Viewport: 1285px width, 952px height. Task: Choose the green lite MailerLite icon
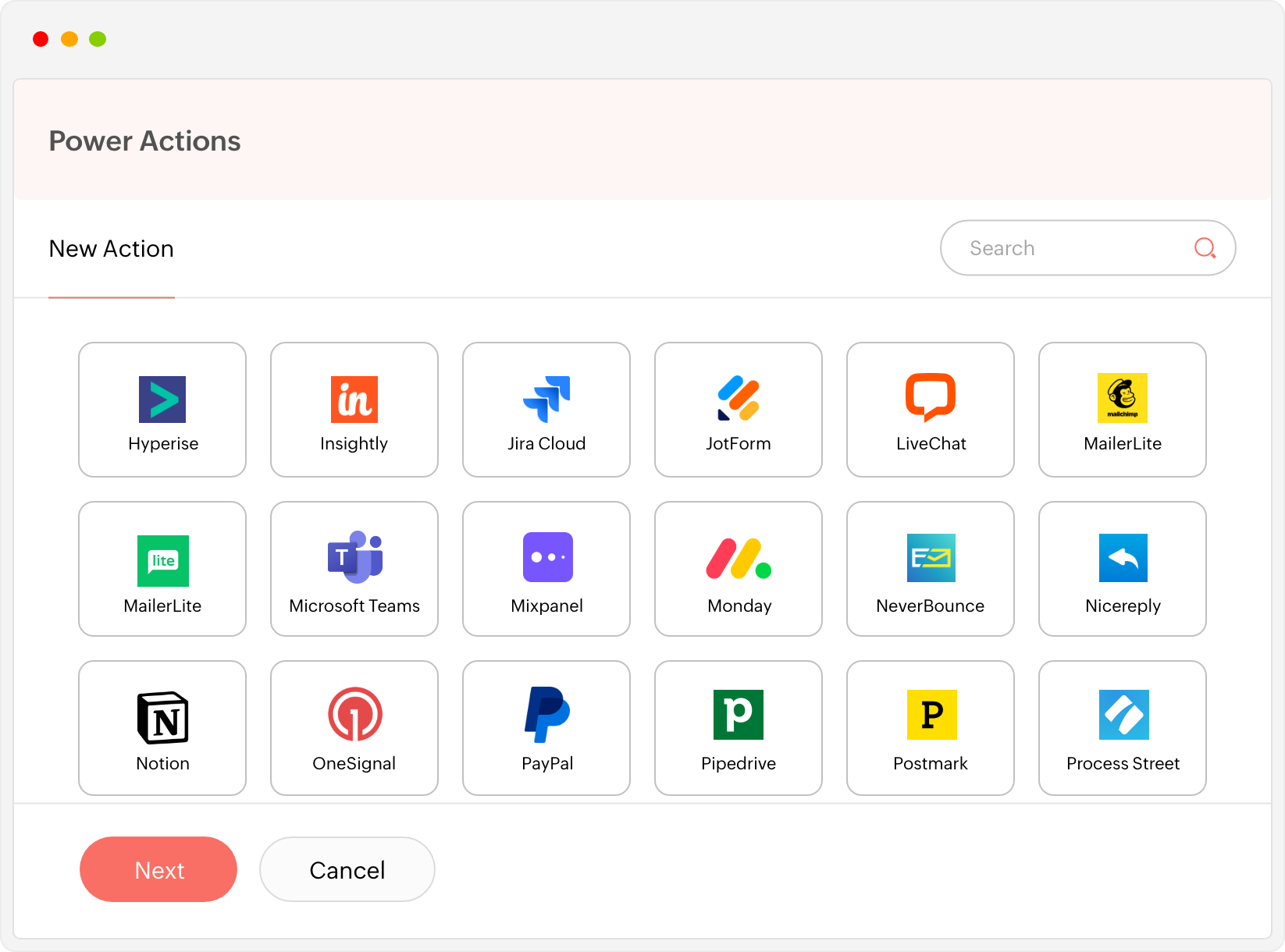tap(163, 561)
